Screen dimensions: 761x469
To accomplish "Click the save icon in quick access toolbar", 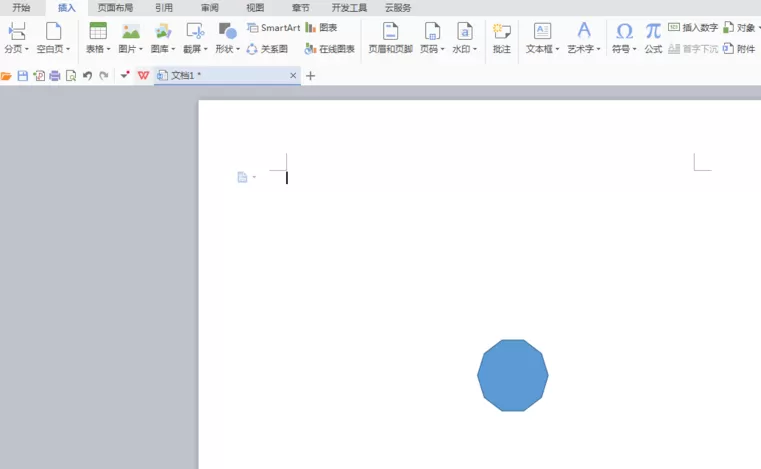I will coord(22,76).
